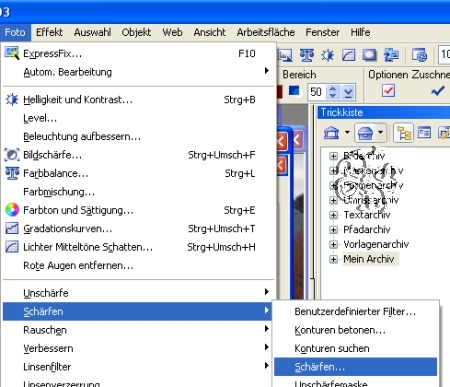This screenshot has height=387, width=450.
Task: Choose Beleuchtung aufbessern... menu entry
Action: coord(138,137)
